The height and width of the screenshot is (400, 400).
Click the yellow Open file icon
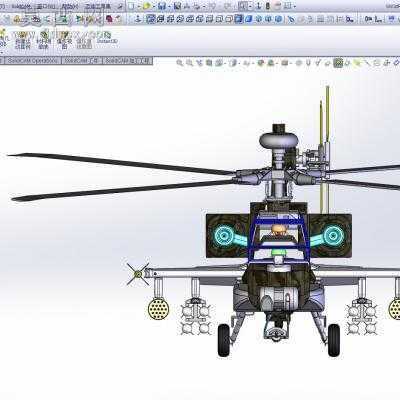147,6
